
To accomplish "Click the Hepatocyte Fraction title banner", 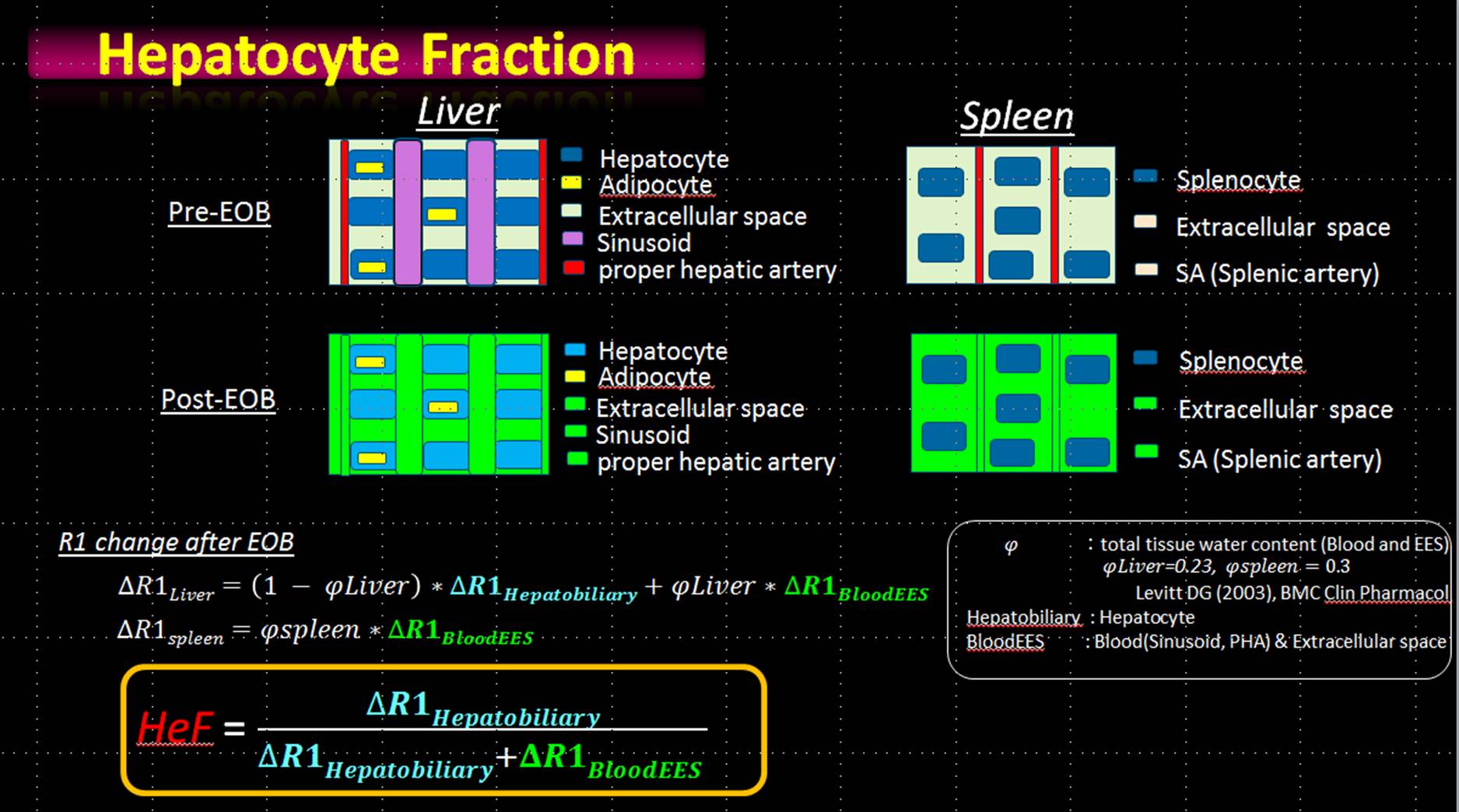I will coord(366,54).
